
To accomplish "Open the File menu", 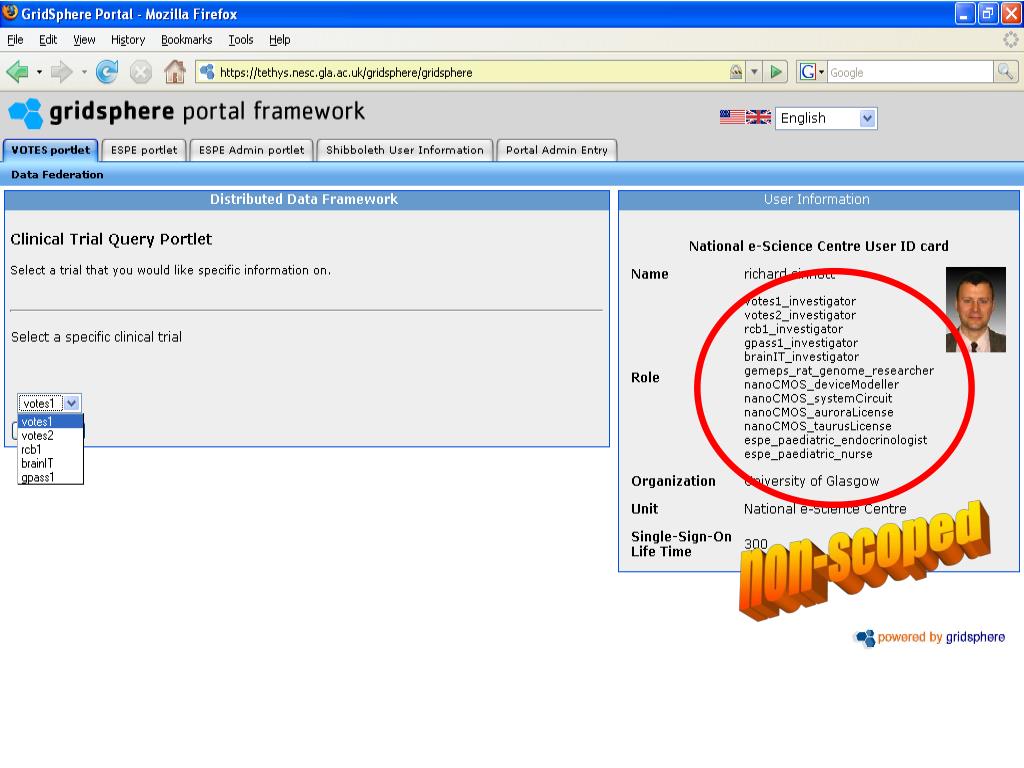I will [x=15, y=40].
